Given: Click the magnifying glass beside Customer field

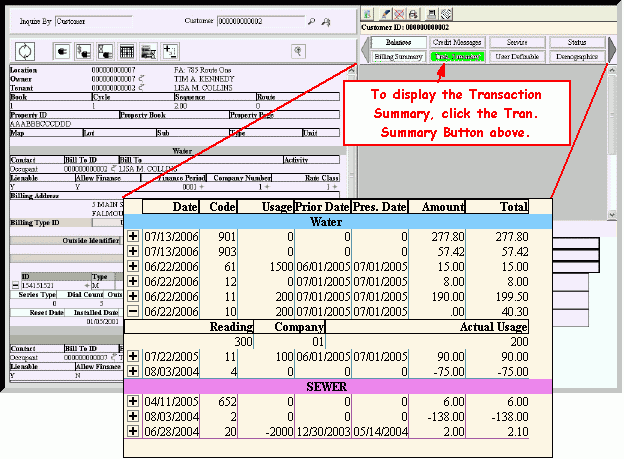Looking at the screenshot, I should (312, 21).
